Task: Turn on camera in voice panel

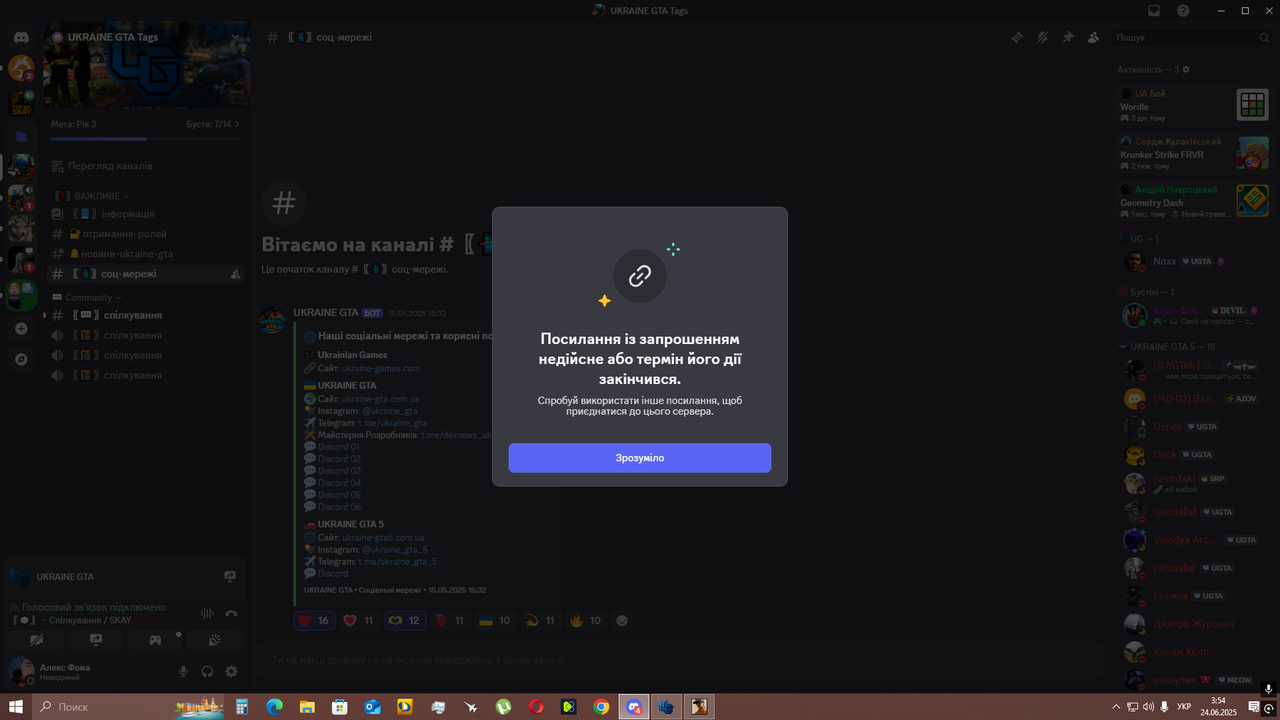Action: [37, 640]
